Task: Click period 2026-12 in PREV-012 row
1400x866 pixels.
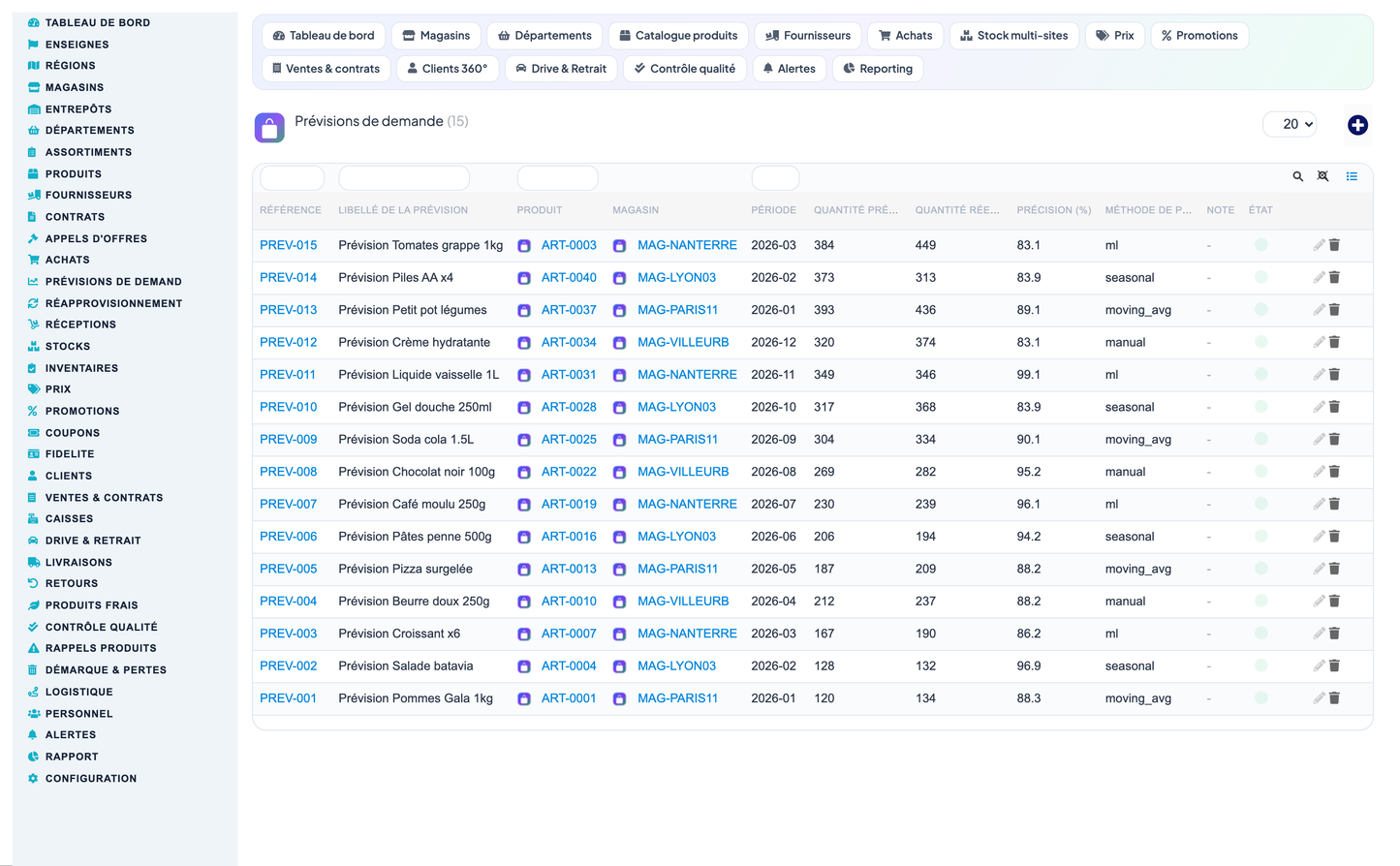Action: coord(773,342)
